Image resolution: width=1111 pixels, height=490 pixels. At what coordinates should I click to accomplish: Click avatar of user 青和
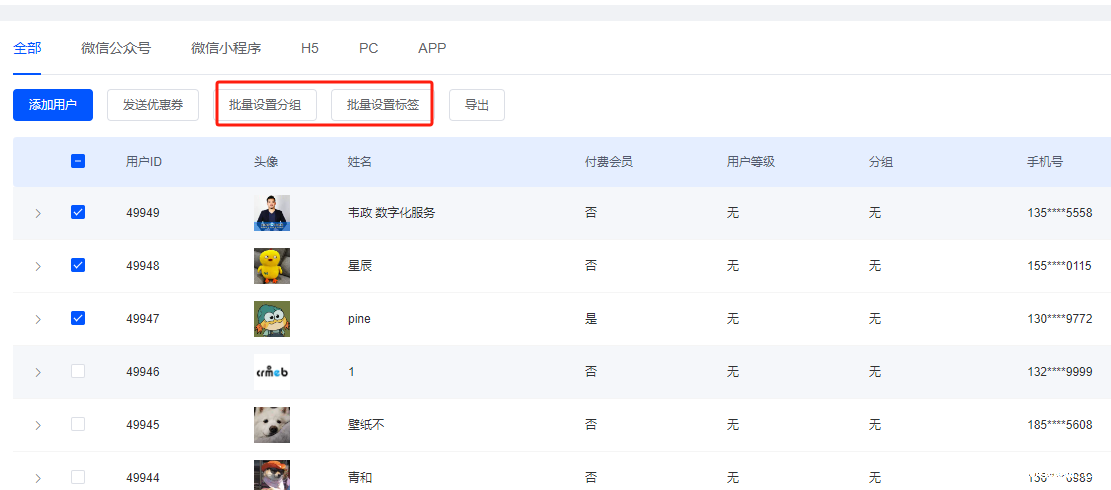click(272, 476)
